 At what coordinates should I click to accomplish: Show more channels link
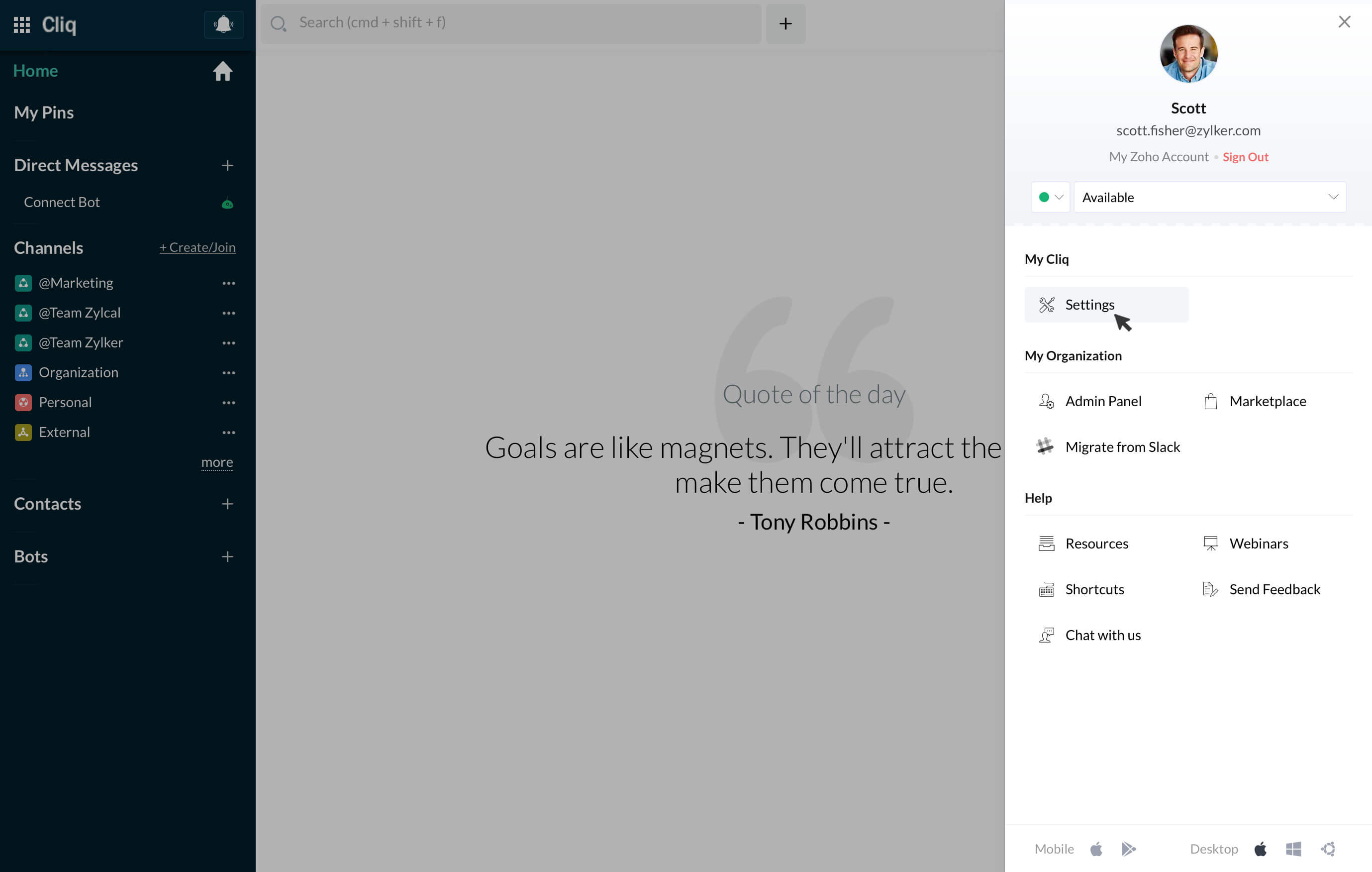[217, 462]
